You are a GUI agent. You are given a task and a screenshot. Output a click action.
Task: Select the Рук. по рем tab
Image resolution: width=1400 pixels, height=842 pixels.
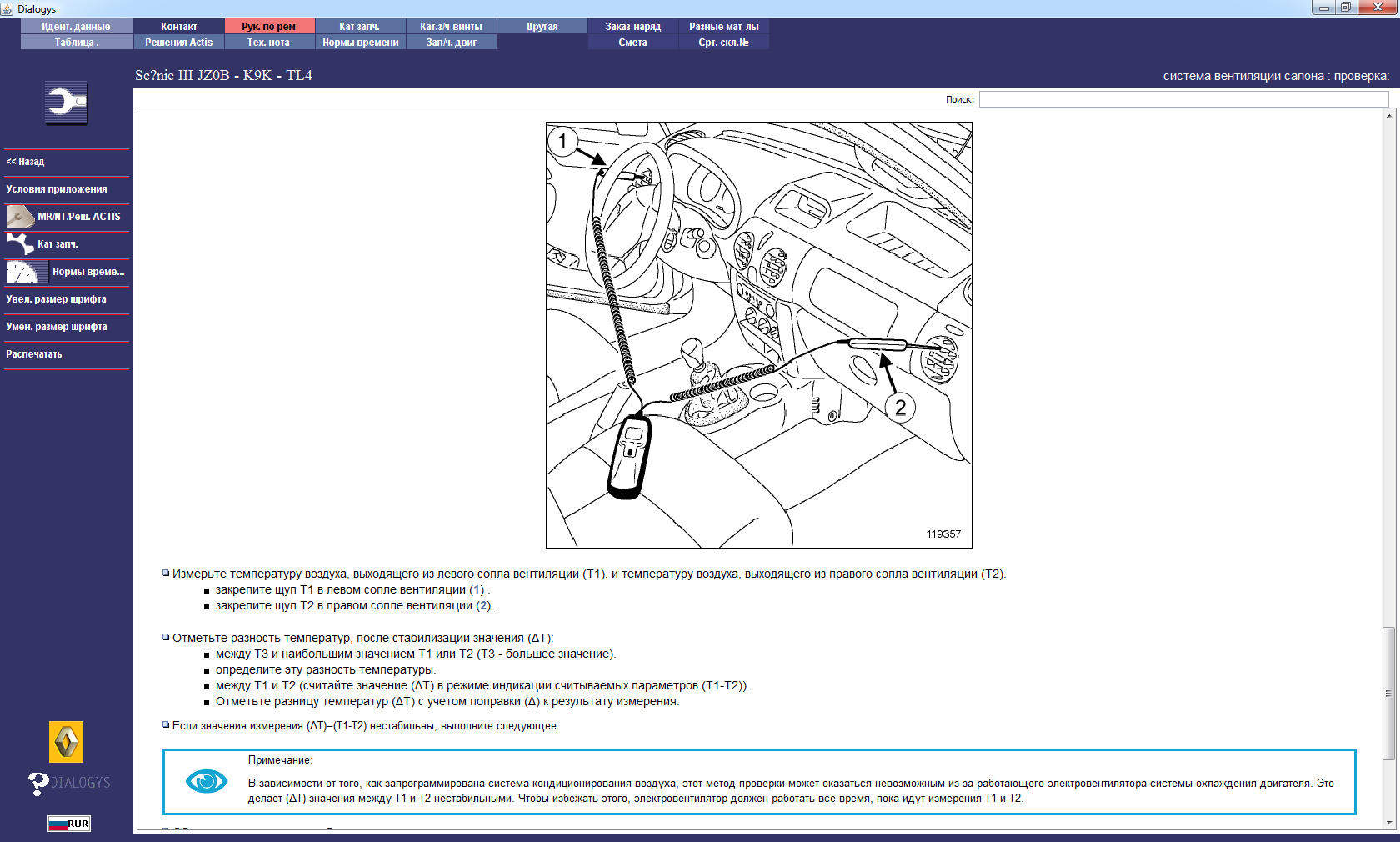pos(269,27)
